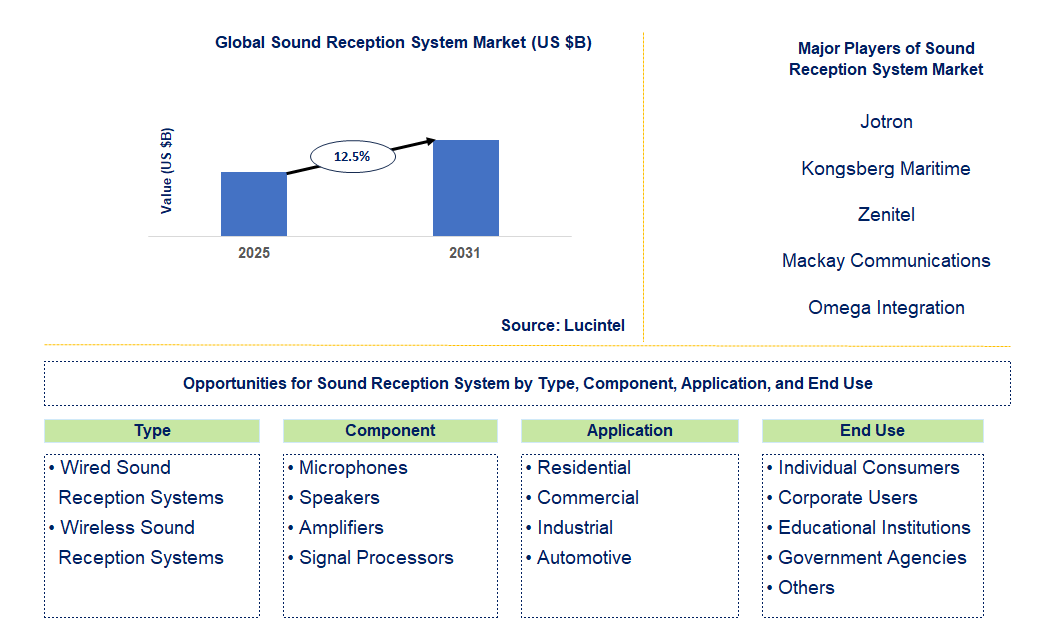Click the '2025' axis label
This screenshot has width=1037, height=630.
[x=254, y=253]
